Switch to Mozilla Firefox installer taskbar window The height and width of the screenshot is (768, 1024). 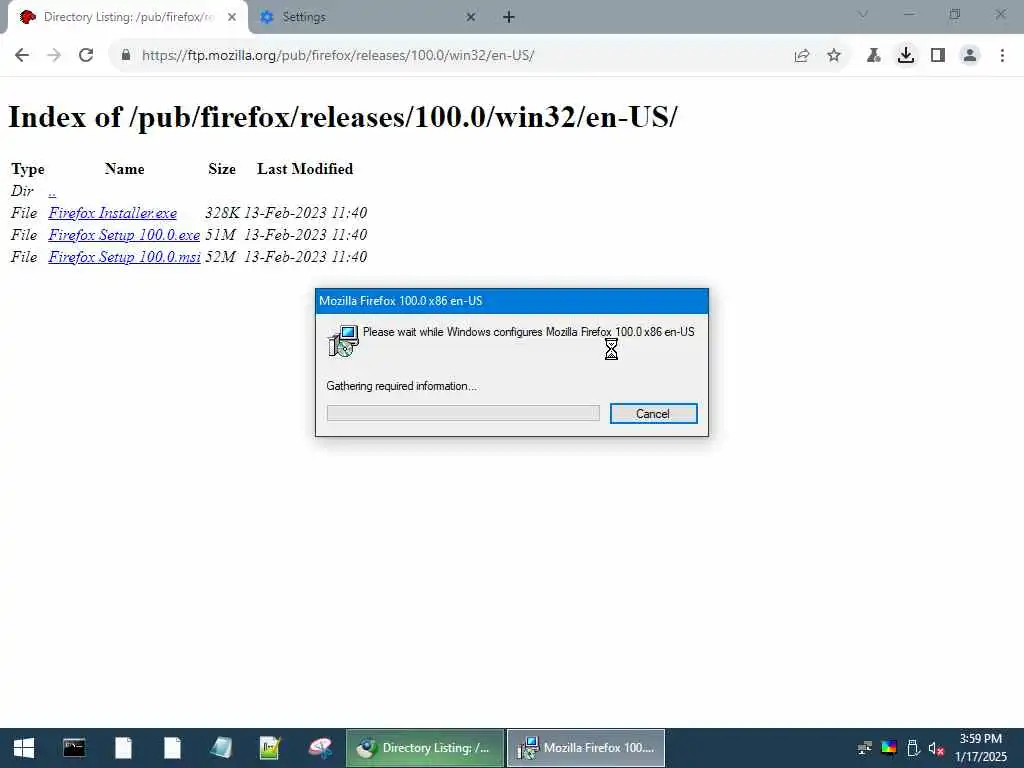pos(586,748)
